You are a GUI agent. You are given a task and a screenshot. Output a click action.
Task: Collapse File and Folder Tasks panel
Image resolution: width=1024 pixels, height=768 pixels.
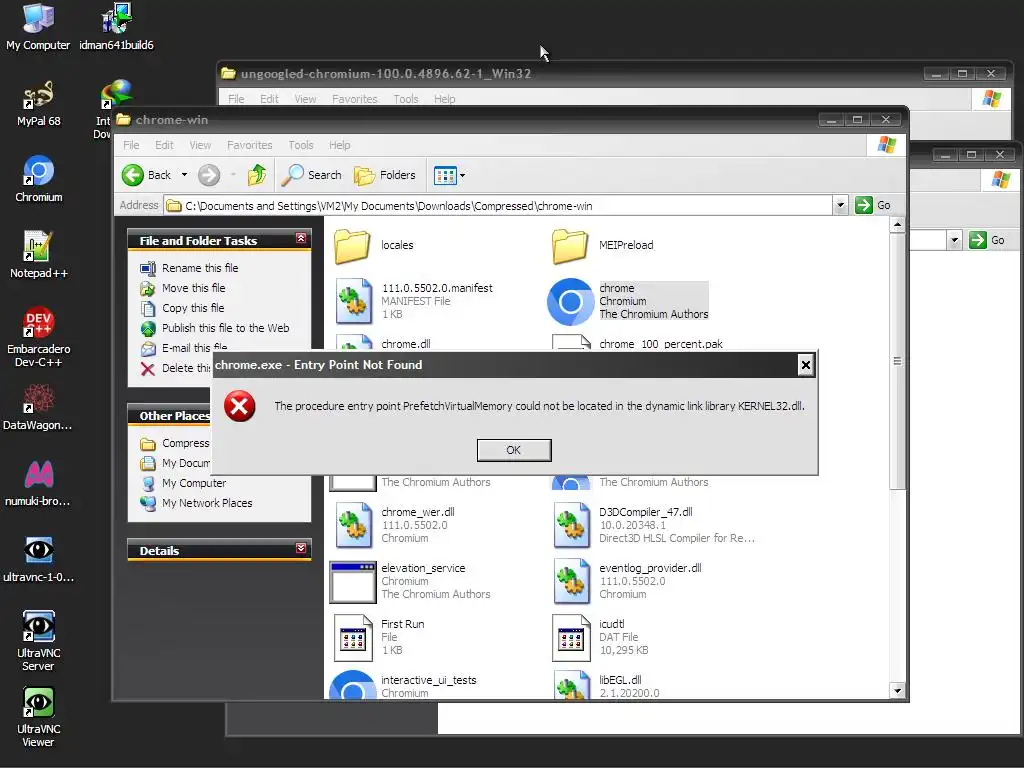[300, 238]
